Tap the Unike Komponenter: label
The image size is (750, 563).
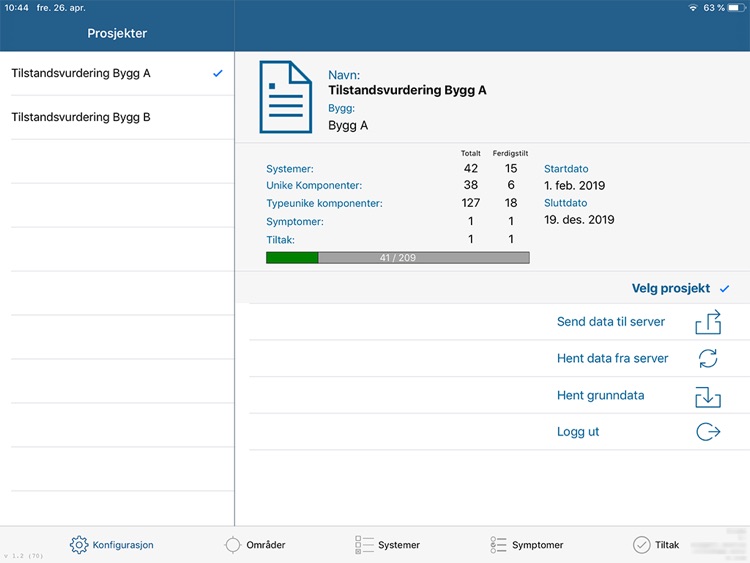pyautogui.click(x=314, y=186)
